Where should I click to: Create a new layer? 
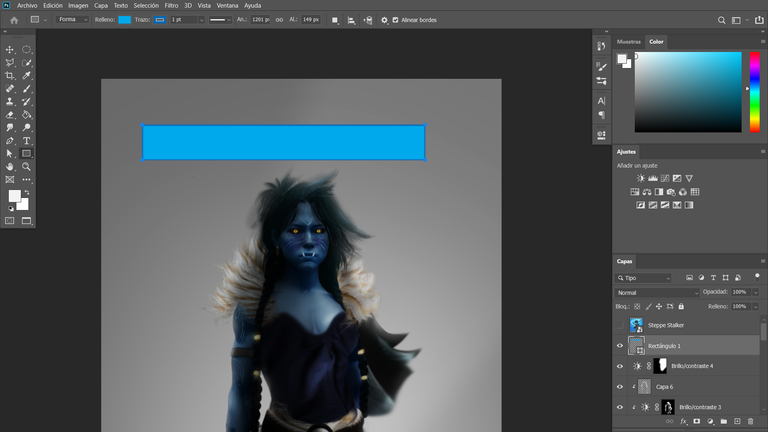[x=737, y=421]
